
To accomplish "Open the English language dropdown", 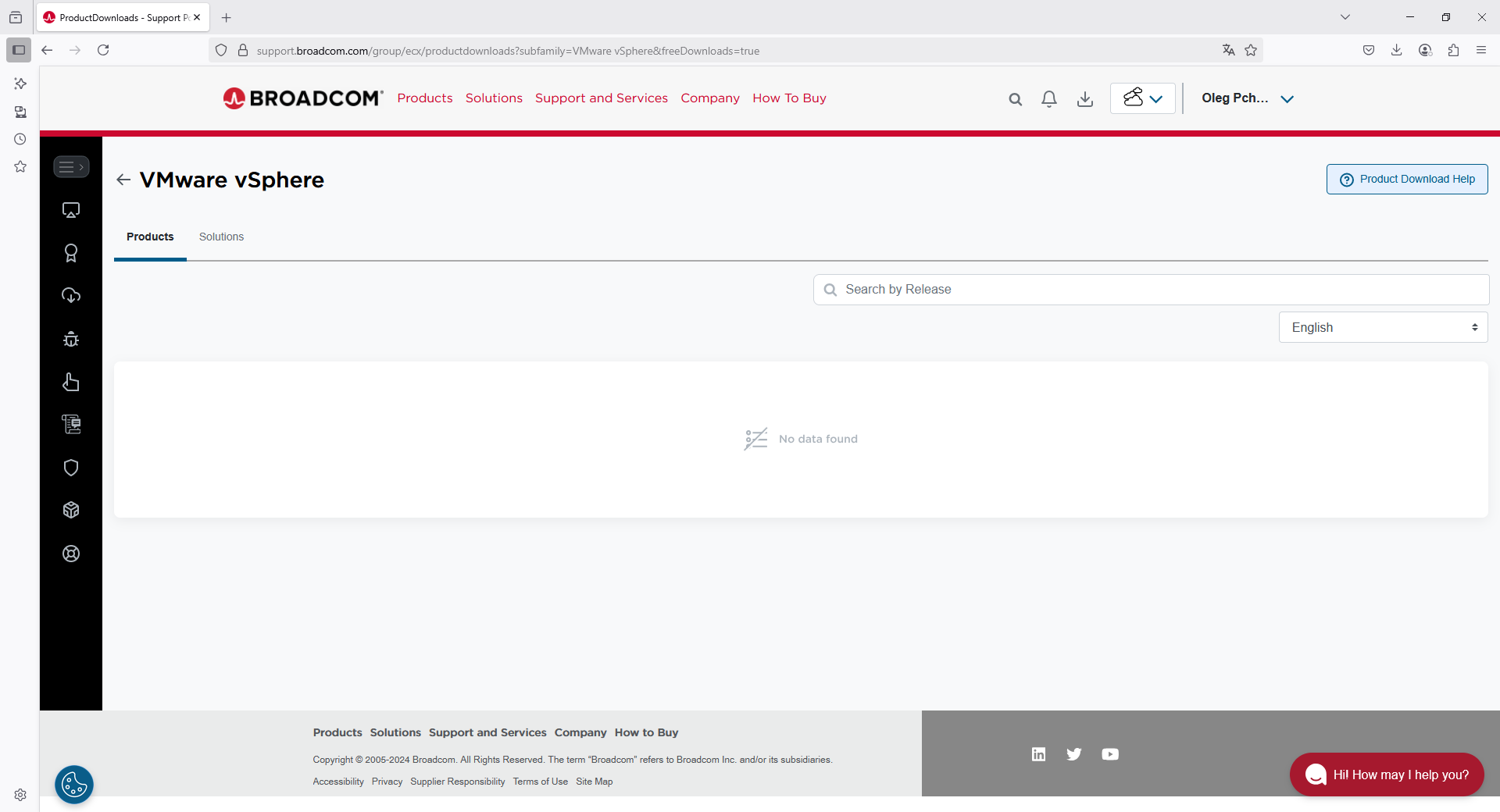I will tap(1384, 327).
